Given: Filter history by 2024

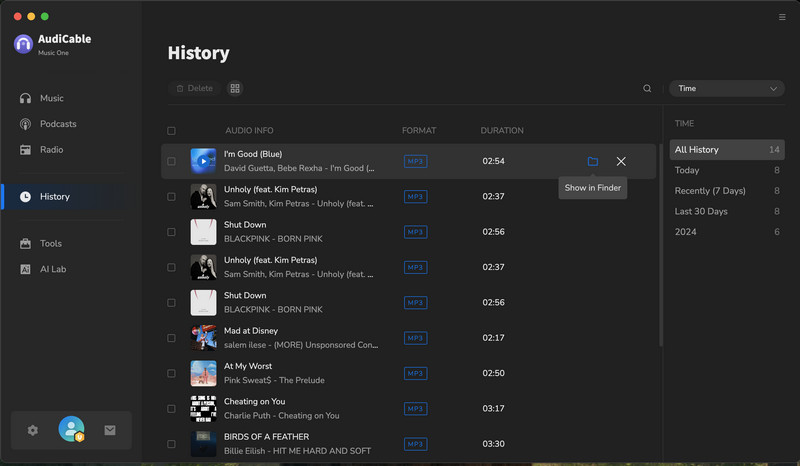Looking at the screenshot, I should (x=727, y=232).
